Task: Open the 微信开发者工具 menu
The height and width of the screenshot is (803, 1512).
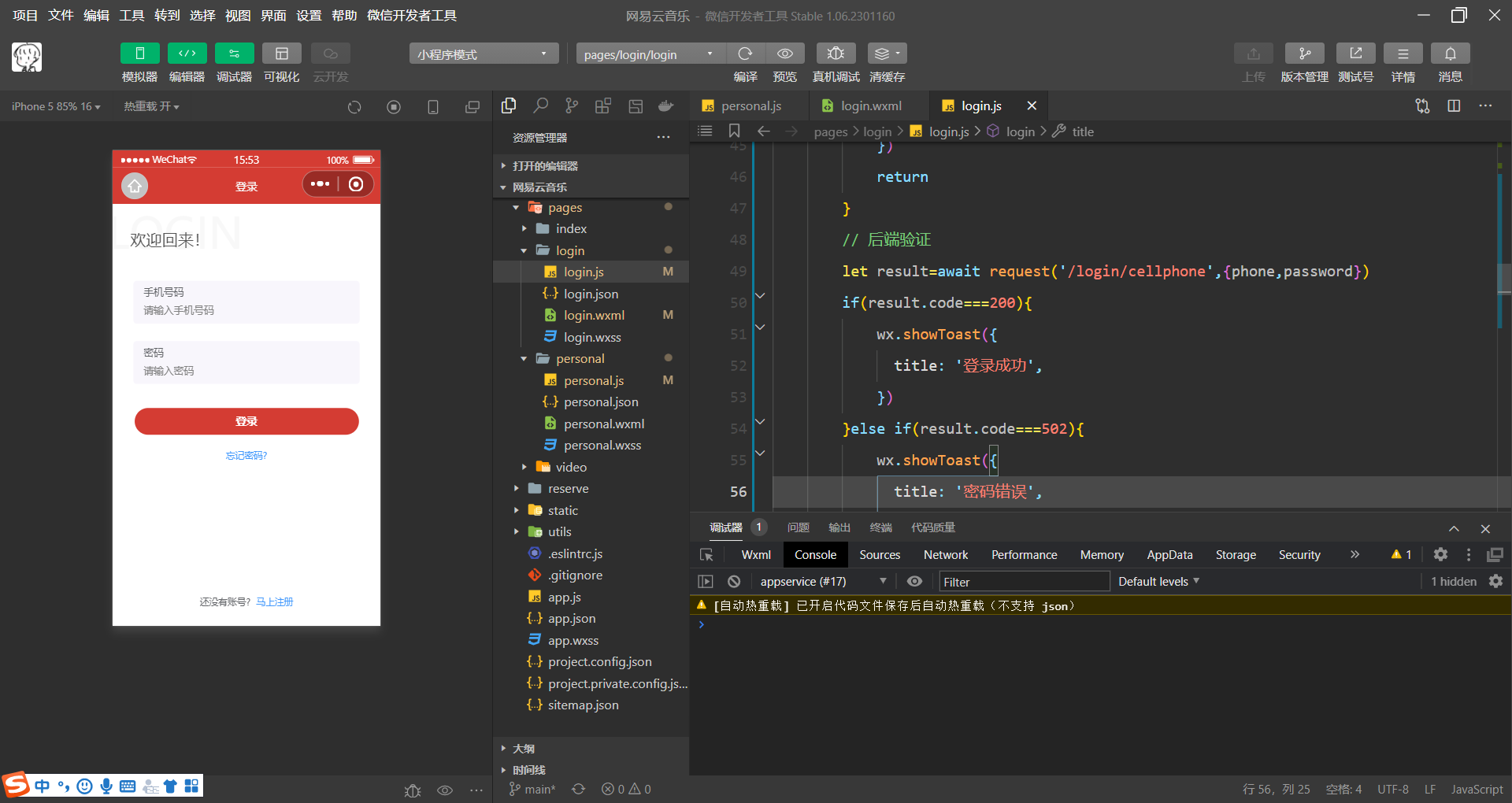Action: click(412, 16)
